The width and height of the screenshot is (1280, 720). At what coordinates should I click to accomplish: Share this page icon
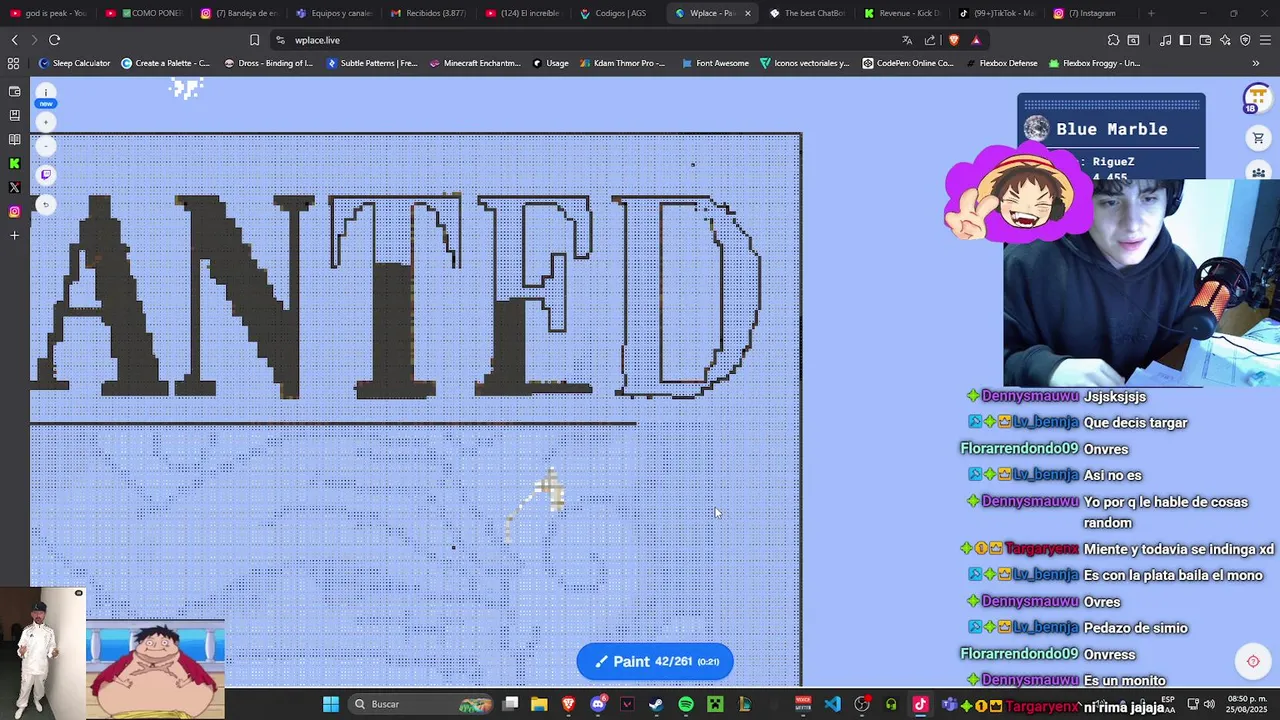(930, 40)
